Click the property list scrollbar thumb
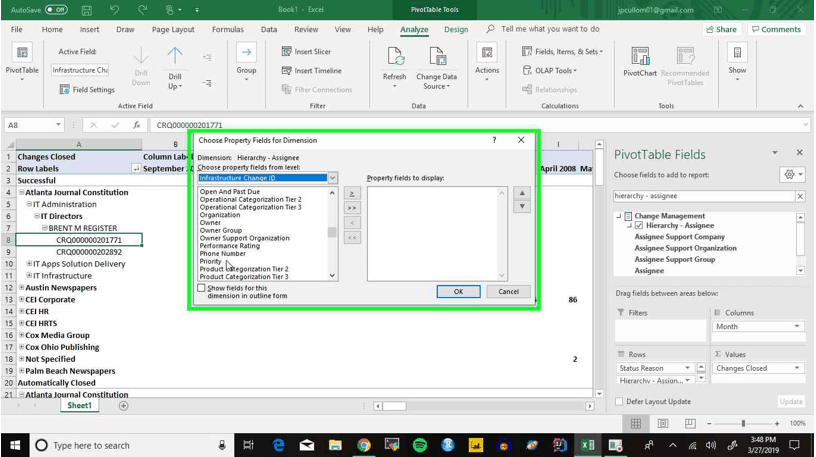This screenshot has width=816, height=457. (x=332, y=232)
